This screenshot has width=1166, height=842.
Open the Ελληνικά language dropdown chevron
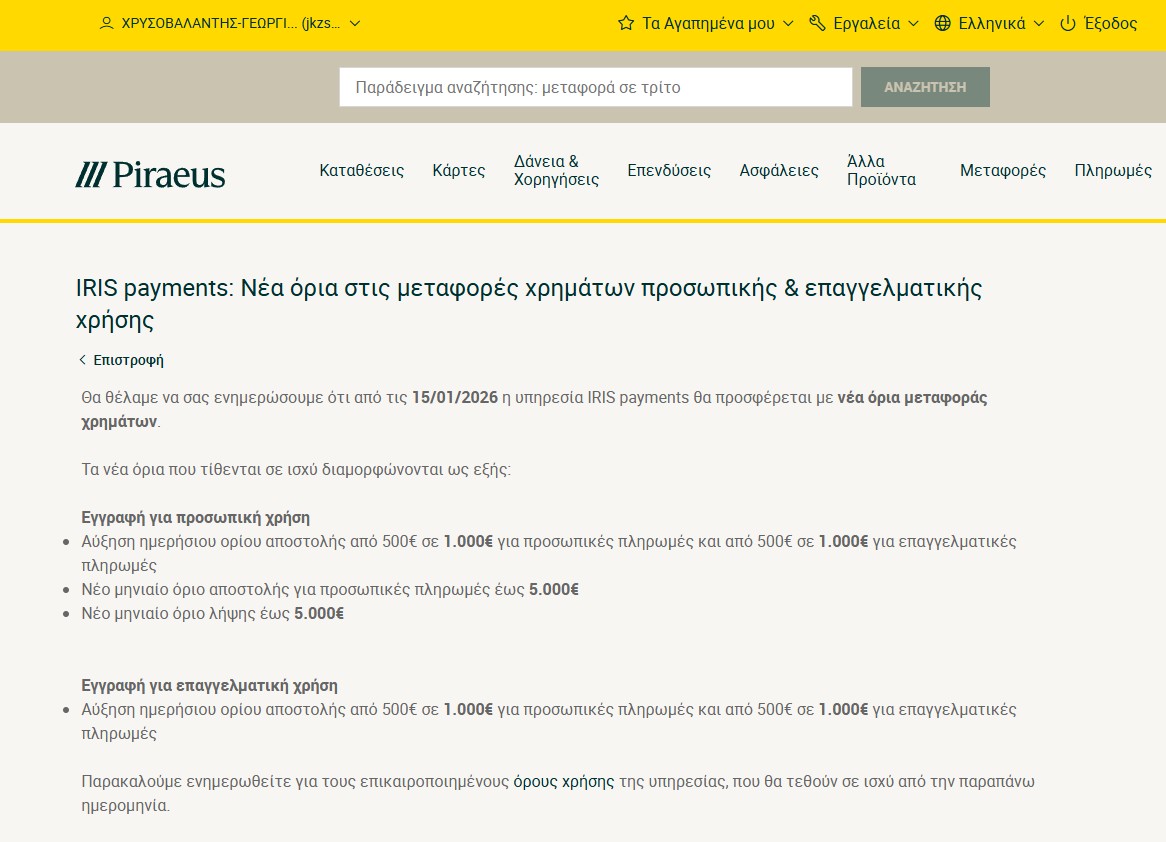[1039, 23]
